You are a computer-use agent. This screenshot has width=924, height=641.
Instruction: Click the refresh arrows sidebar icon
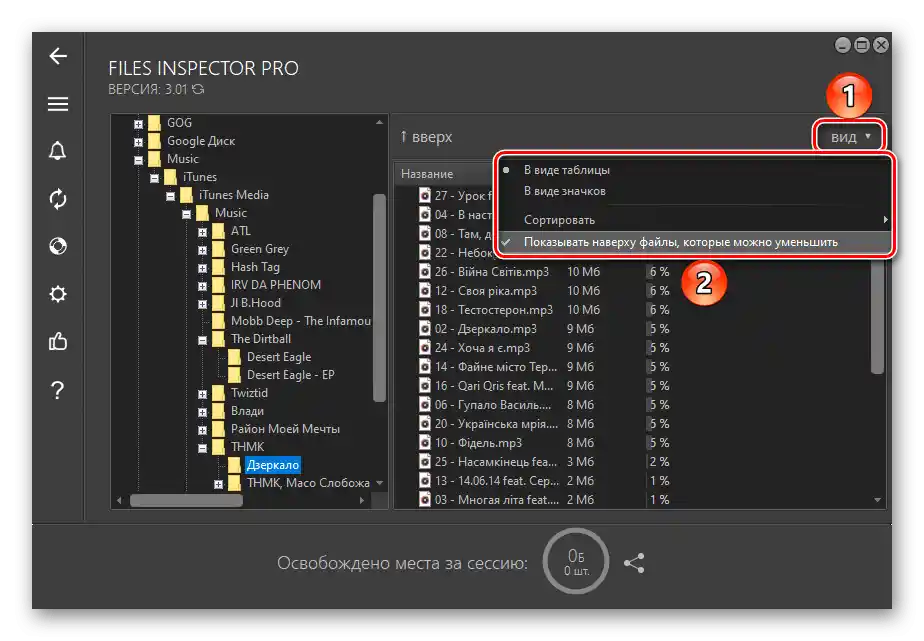tap(58, 199)
